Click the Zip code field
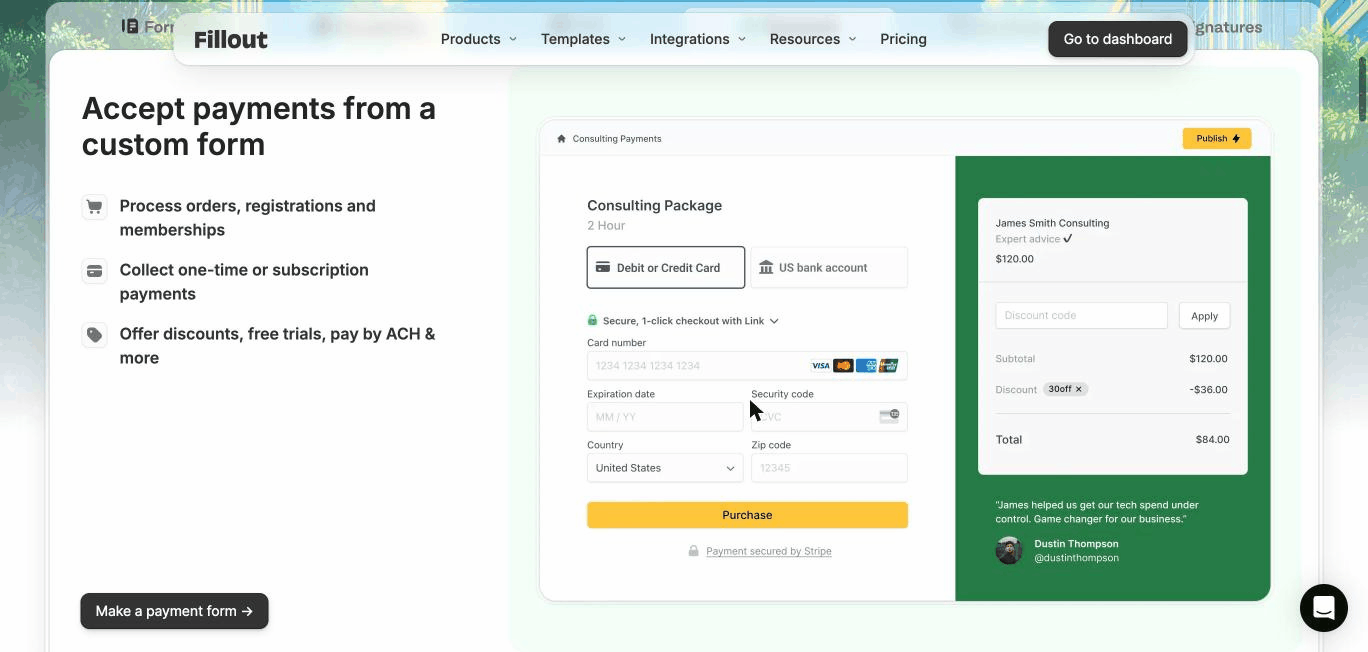Image resolution: width=1368 pixels, height=652 pixels. pos(829,468)
